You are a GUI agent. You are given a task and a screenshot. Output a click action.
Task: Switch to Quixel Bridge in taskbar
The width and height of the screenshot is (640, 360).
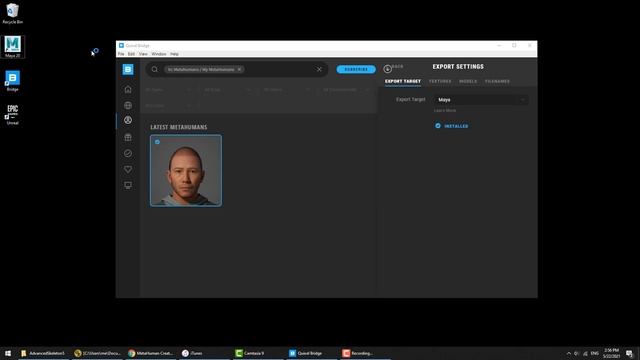(312, 353)
